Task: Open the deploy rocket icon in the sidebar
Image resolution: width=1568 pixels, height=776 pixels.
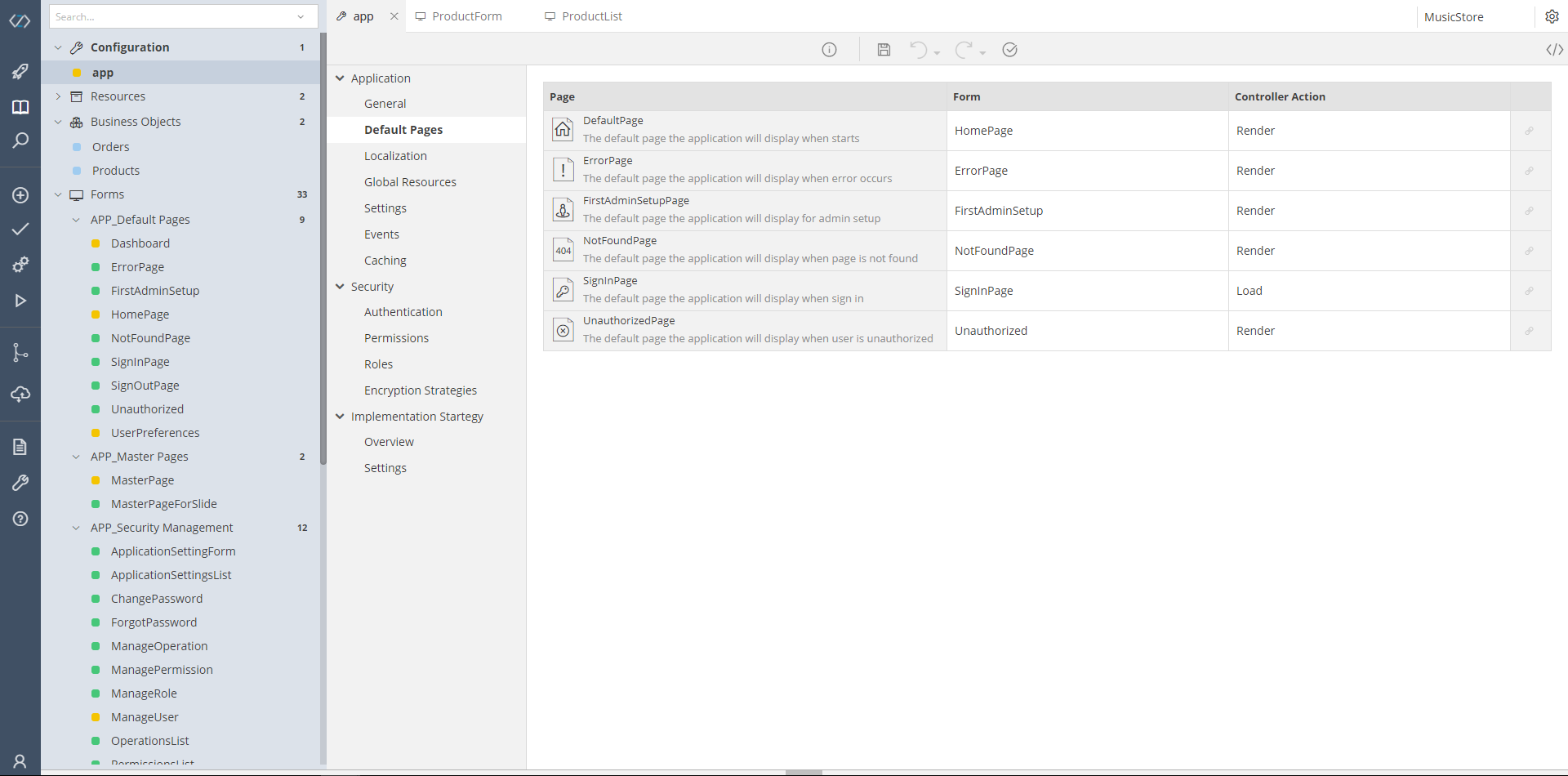Action: (x=20, y=72)
